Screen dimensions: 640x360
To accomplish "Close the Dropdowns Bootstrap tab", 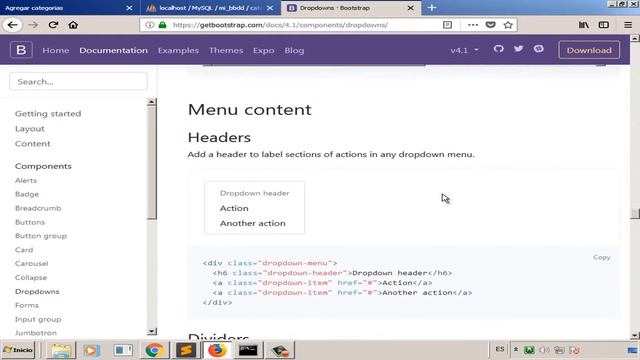I will tap(411, 8).
